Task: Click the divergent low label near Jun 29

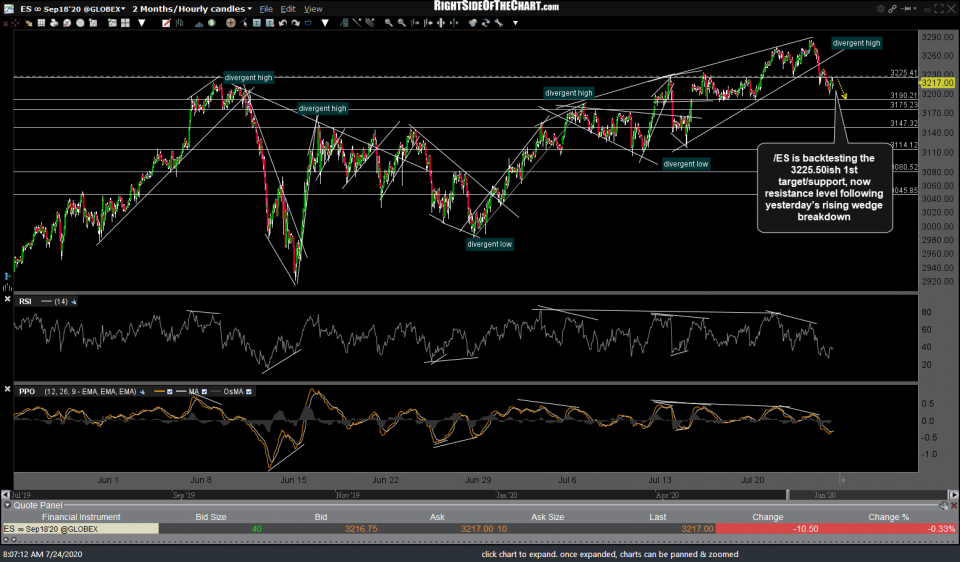Action: (x=489, y=244)
